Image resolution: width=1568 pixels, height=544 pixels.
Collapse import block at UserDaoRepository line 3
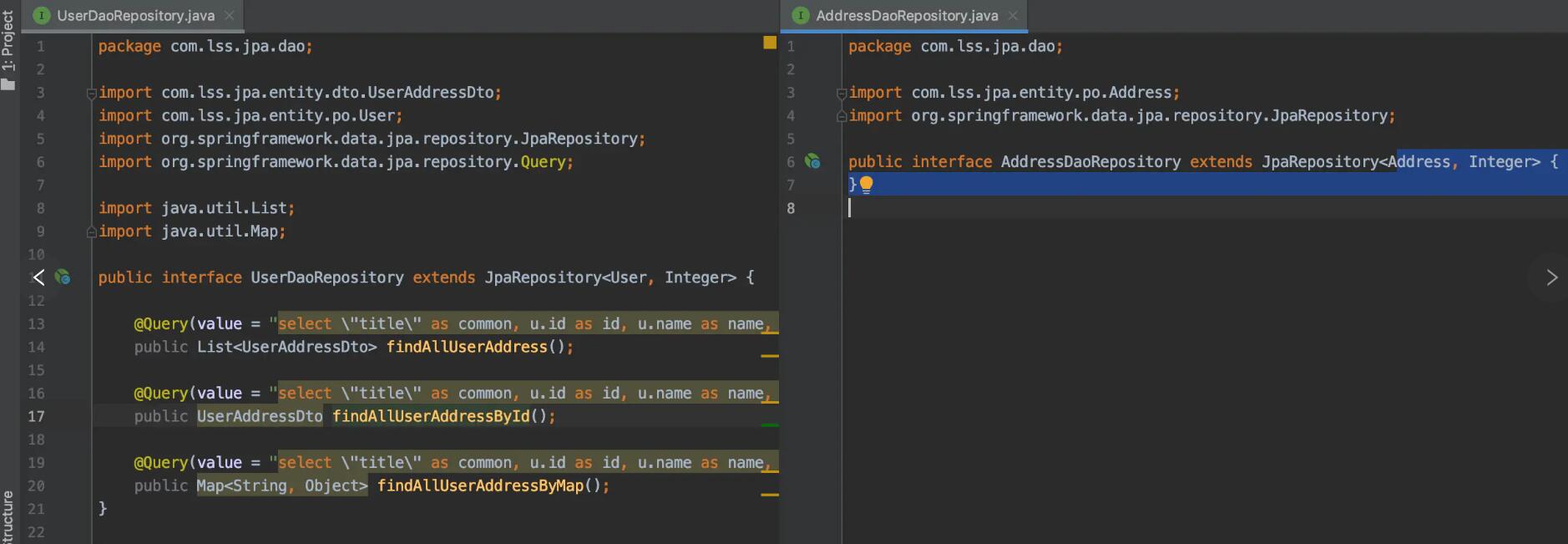point(91,94)
